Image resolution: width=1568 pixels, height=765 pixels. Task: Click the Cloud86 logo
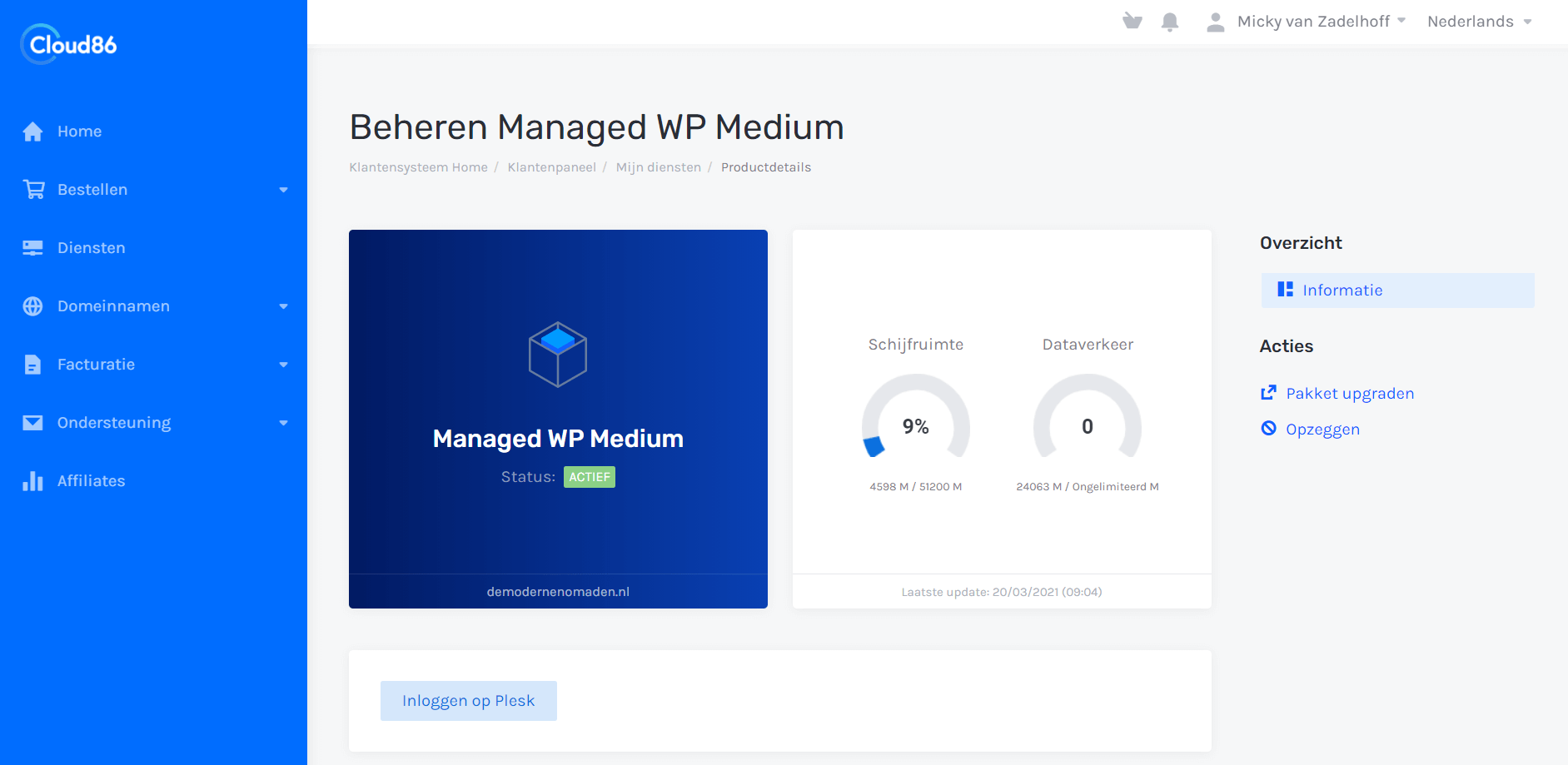pyautogui.click(x=69, y=44)
